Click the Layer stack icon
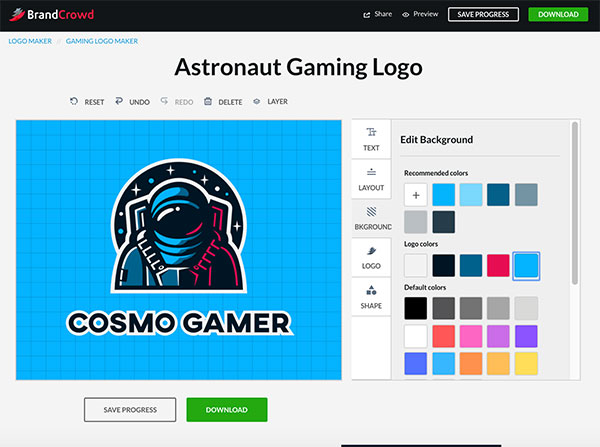This screenshot has width=600, height=447. pos(257,101)
